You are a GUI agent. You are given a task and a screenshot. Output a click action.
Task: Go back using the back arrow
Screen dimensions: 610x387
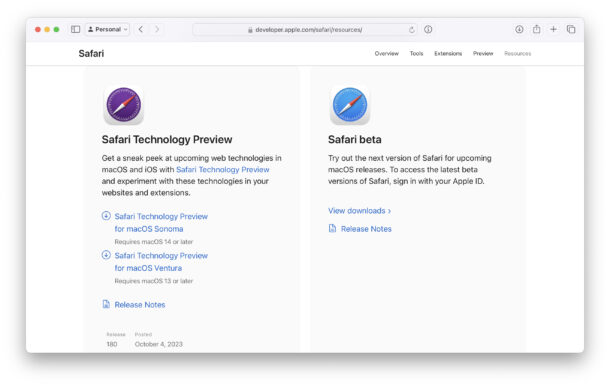point(141,29)
